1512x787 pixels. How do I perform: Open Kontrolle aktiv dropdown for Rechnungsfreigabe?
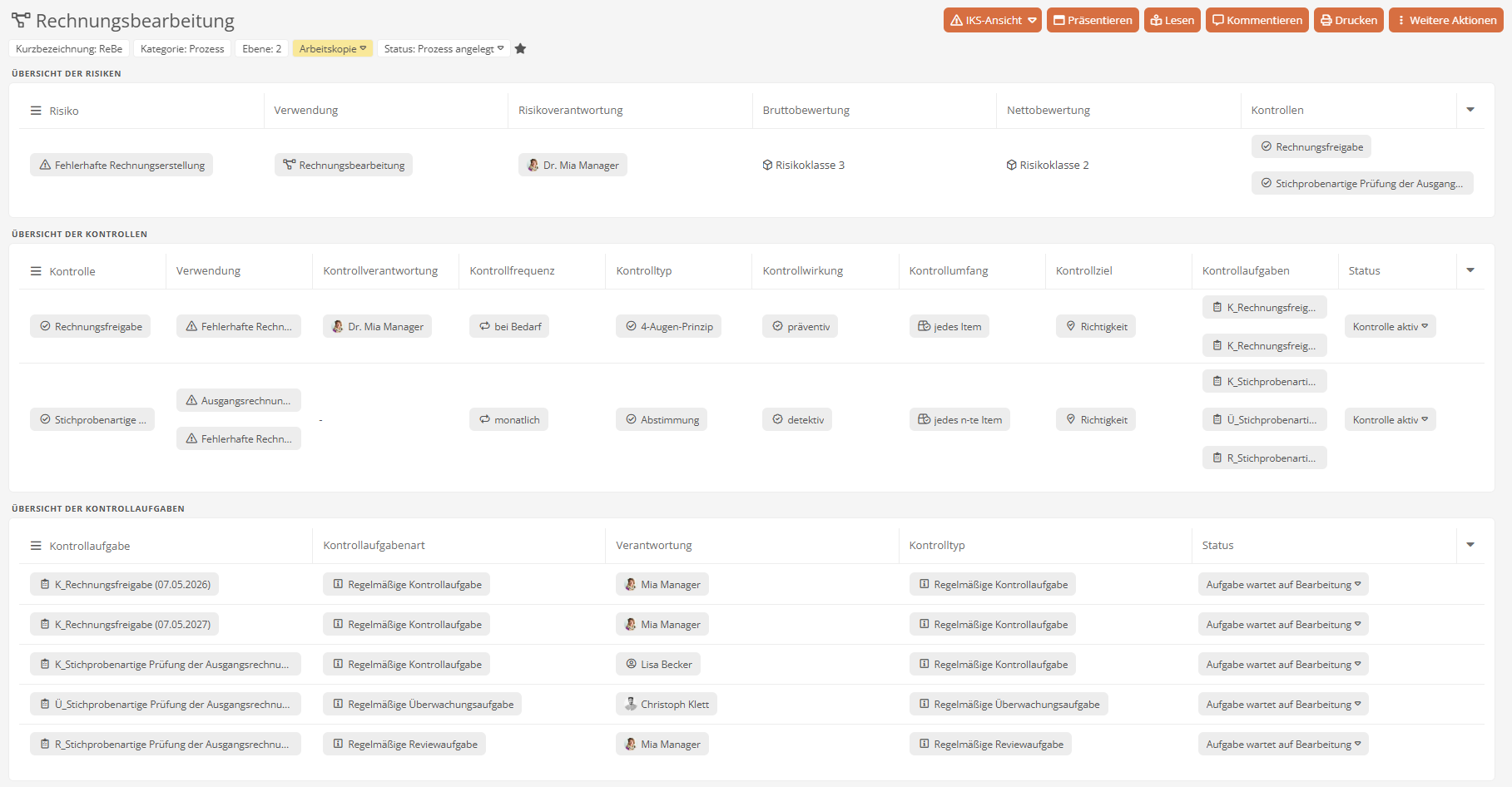1390,326
